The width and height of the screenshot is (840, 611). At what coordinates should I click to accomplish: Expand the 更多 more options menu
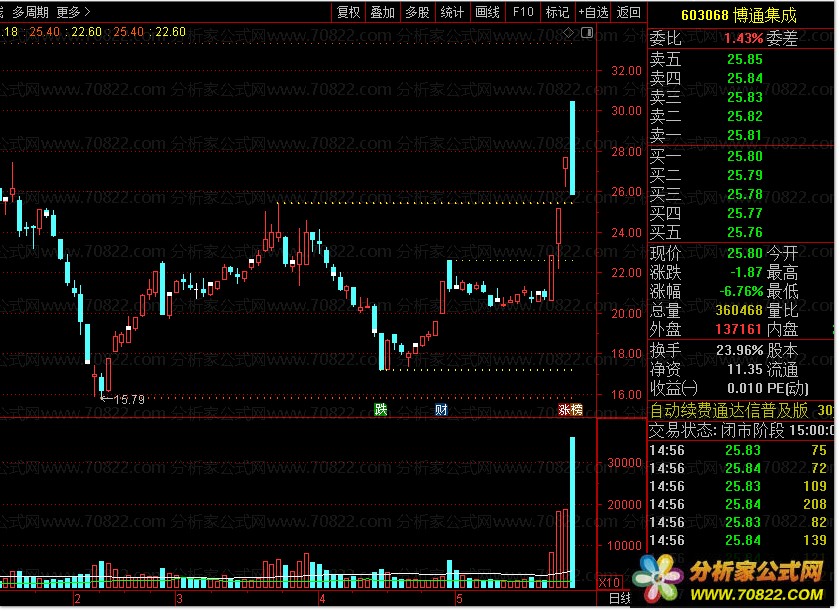(73, 12)
